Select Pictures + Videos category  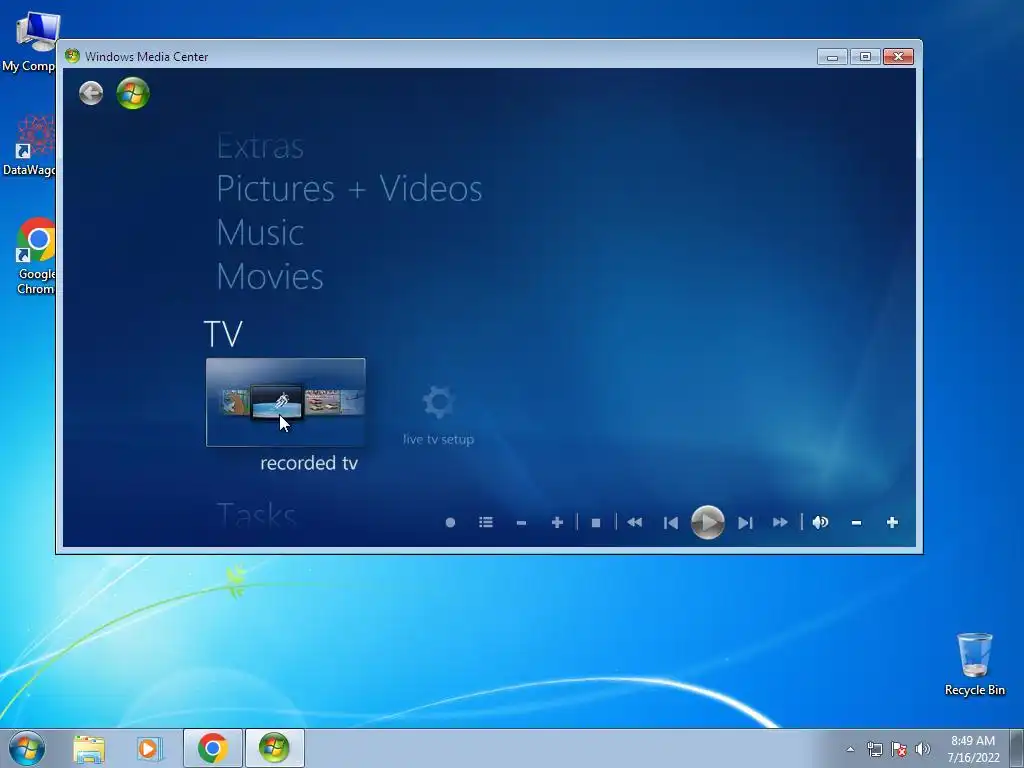pos(349,189)
